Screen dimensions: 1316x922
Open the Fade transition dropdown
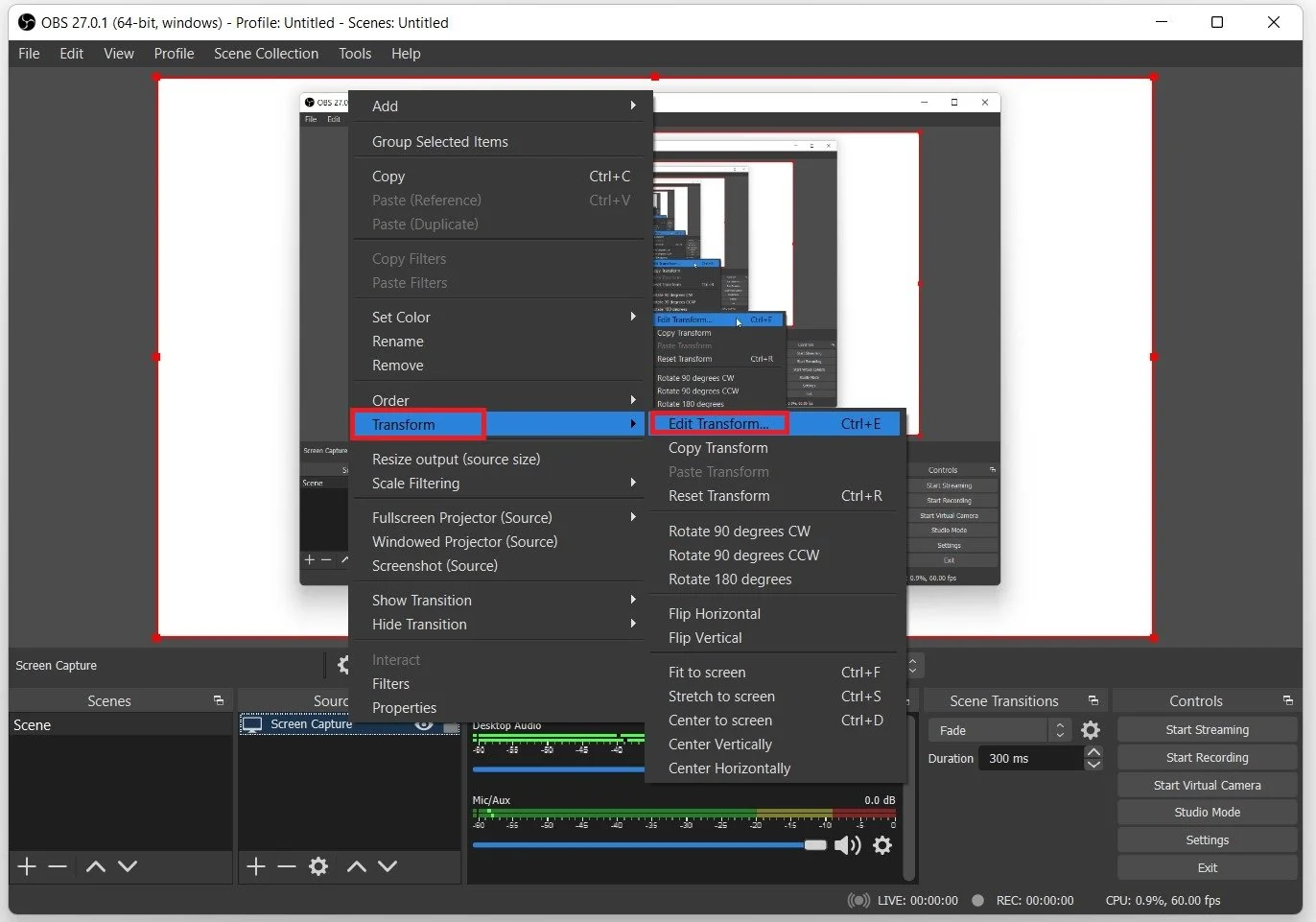(x=999, y=730)
